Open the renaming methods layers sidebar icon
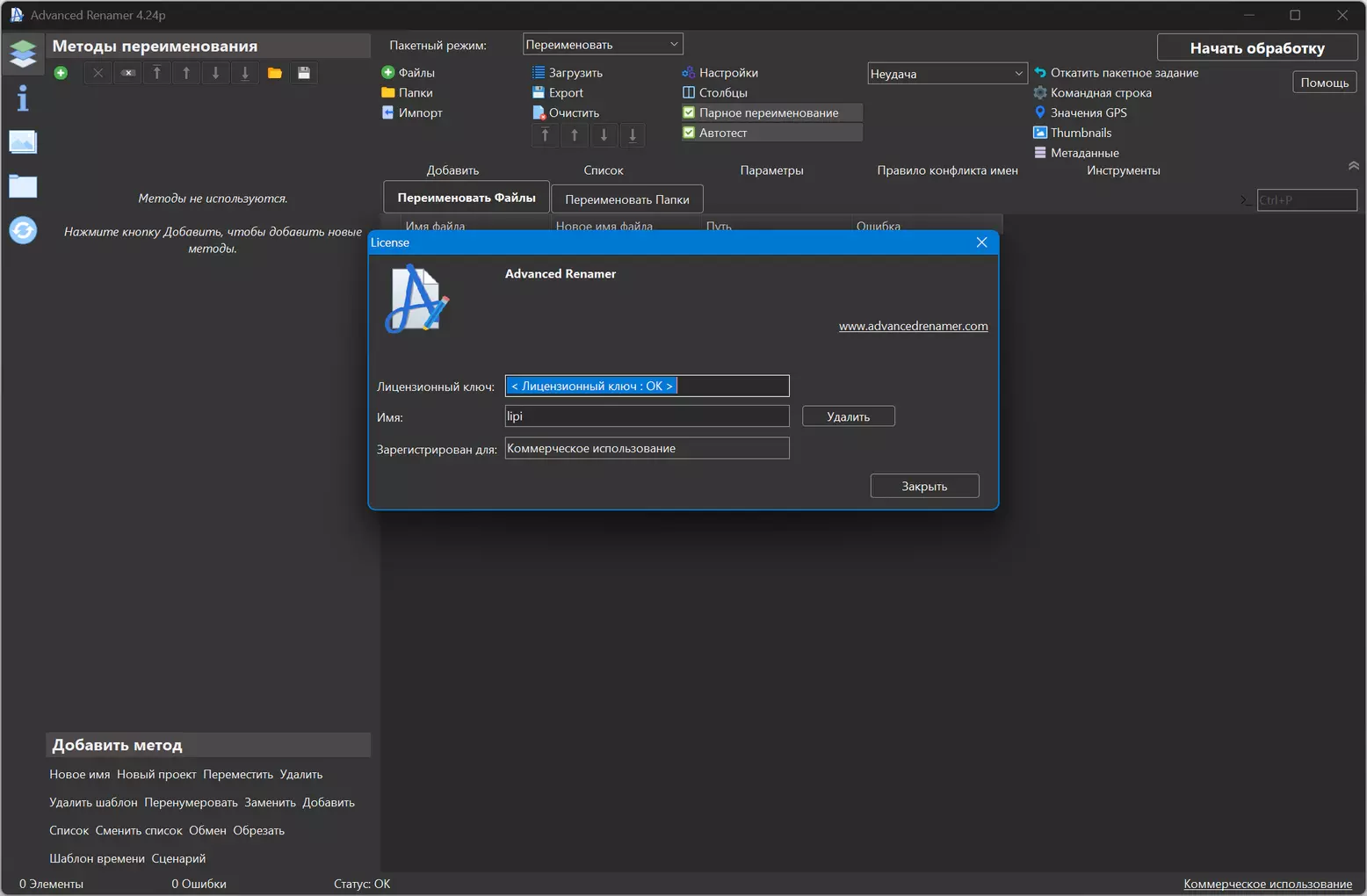The width and height of the screenshot is (1367, 896). pyautogui.click(x=23, y=54)
